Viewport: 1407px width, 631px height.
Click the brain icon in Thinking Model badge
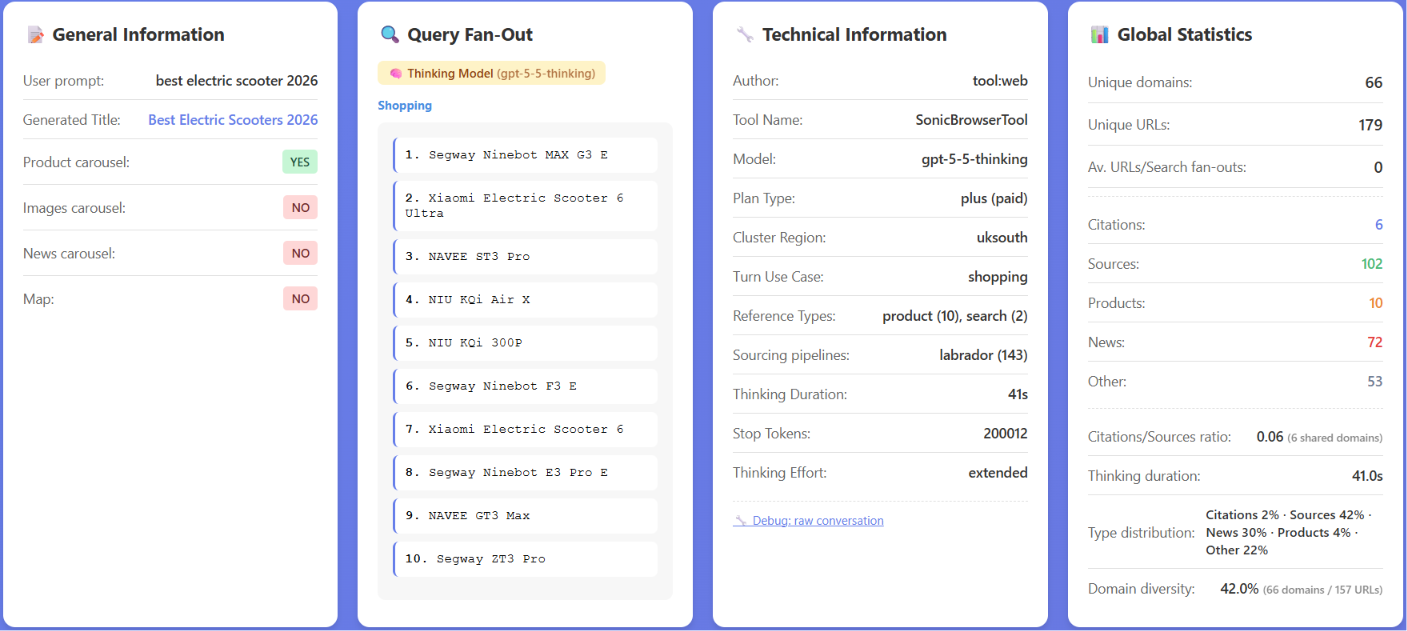point(395,73)
